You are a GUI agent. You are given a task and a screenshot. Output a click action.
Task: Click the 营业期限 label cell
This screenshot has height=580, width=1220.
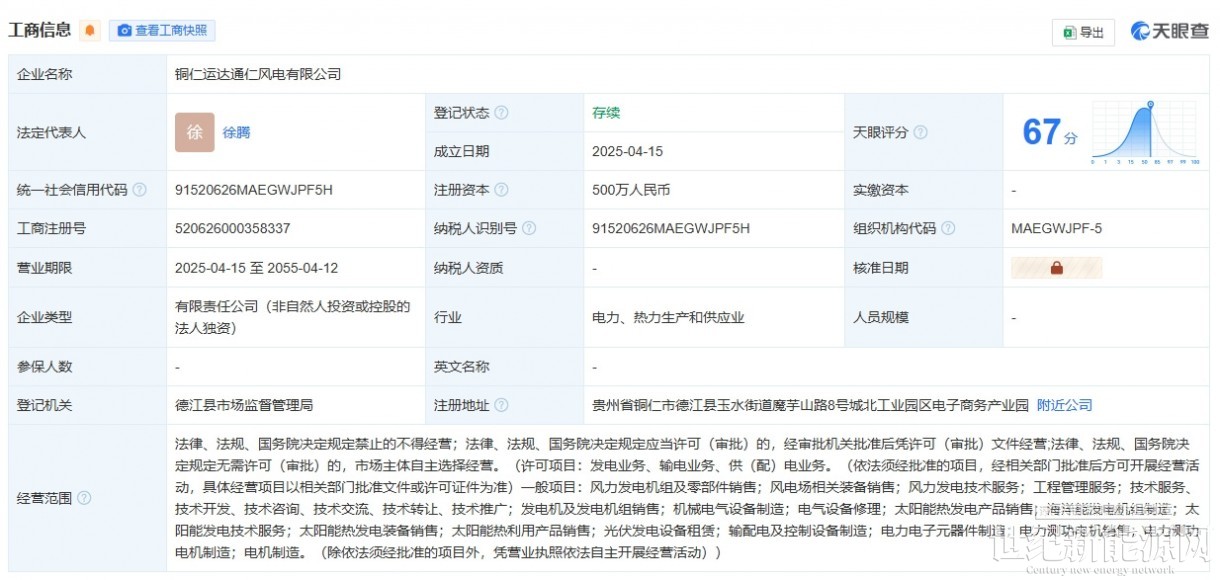tap(87, 268)
